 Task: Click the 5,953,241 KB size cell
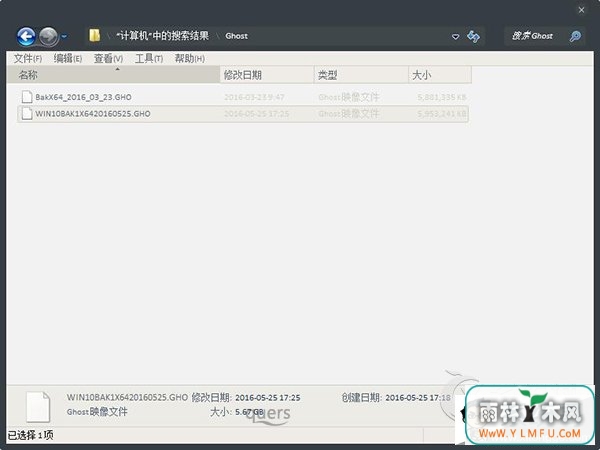pyautogui.click(x=442, y=114)
